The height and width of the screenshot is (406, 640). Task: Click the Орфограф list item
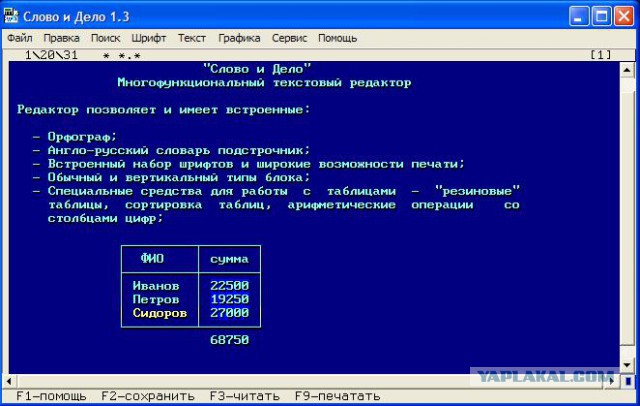point(82,137)
